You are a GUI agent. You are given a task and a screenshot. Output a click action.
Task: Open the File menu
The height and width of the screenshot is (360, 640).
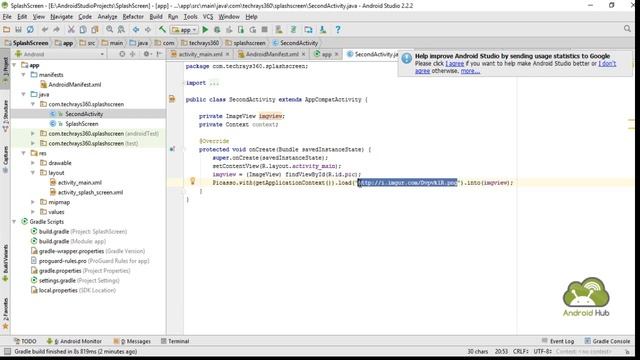click(x=7, y=17)
